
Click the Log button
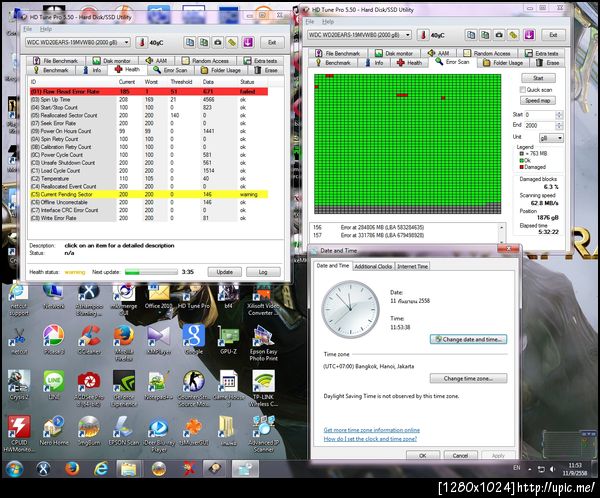(263, 272)
